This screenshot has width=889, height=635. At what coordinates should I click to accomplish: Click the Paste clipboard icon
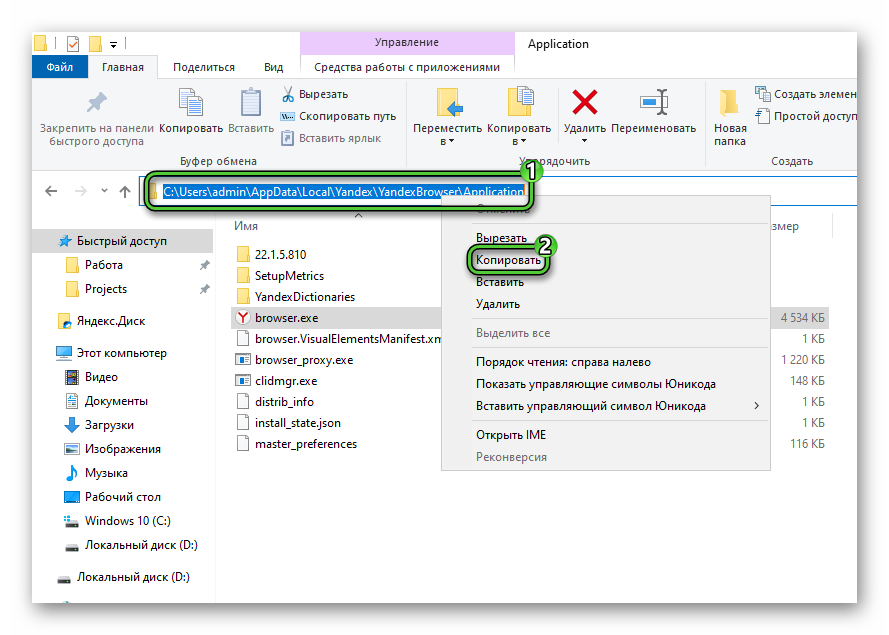pyautogui.click(x=250, y=103)
